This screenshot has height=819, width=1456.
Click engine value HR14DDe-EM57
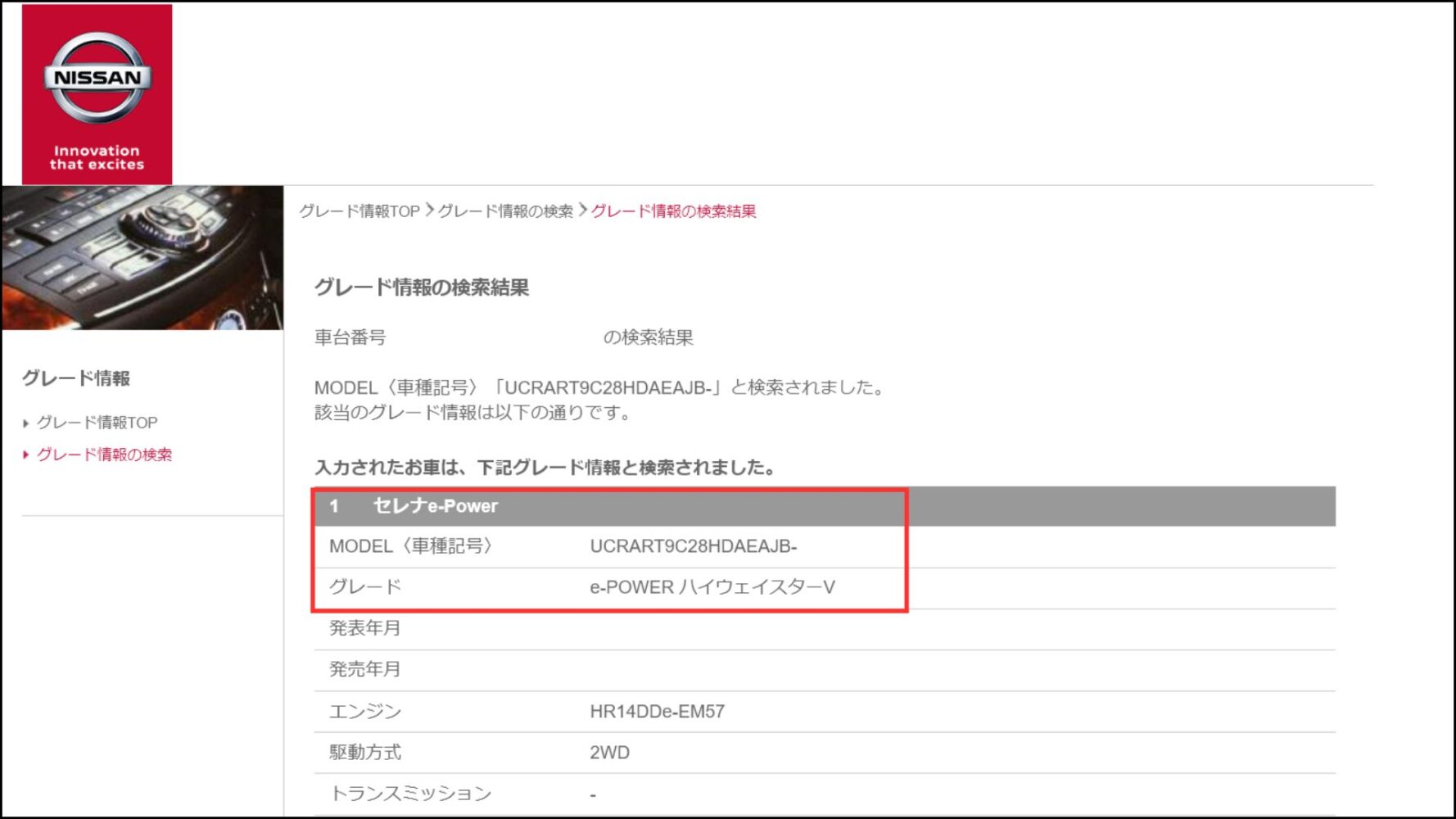(657, 712)
